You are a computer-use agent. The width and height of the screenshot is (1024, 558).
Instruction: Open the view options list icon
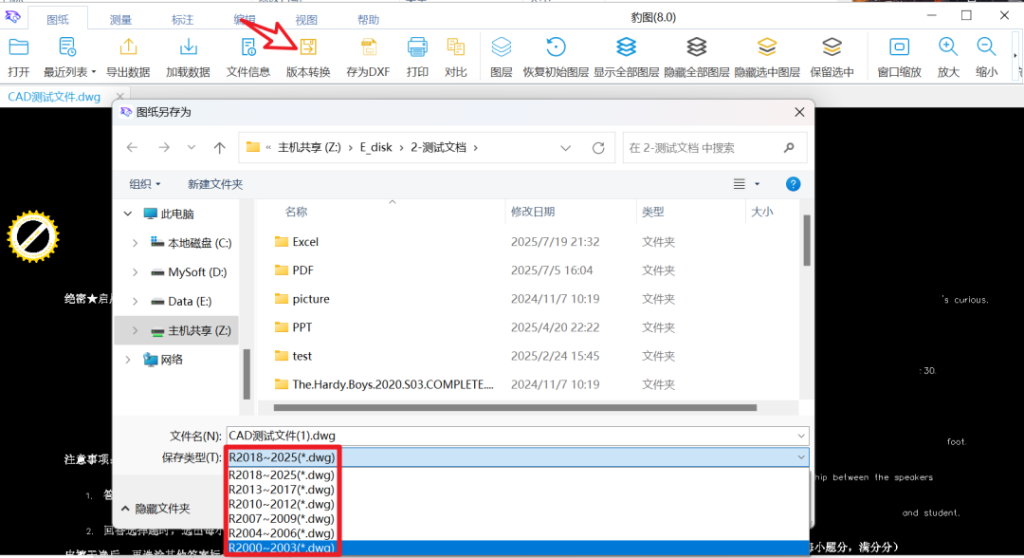coord(739,184)
